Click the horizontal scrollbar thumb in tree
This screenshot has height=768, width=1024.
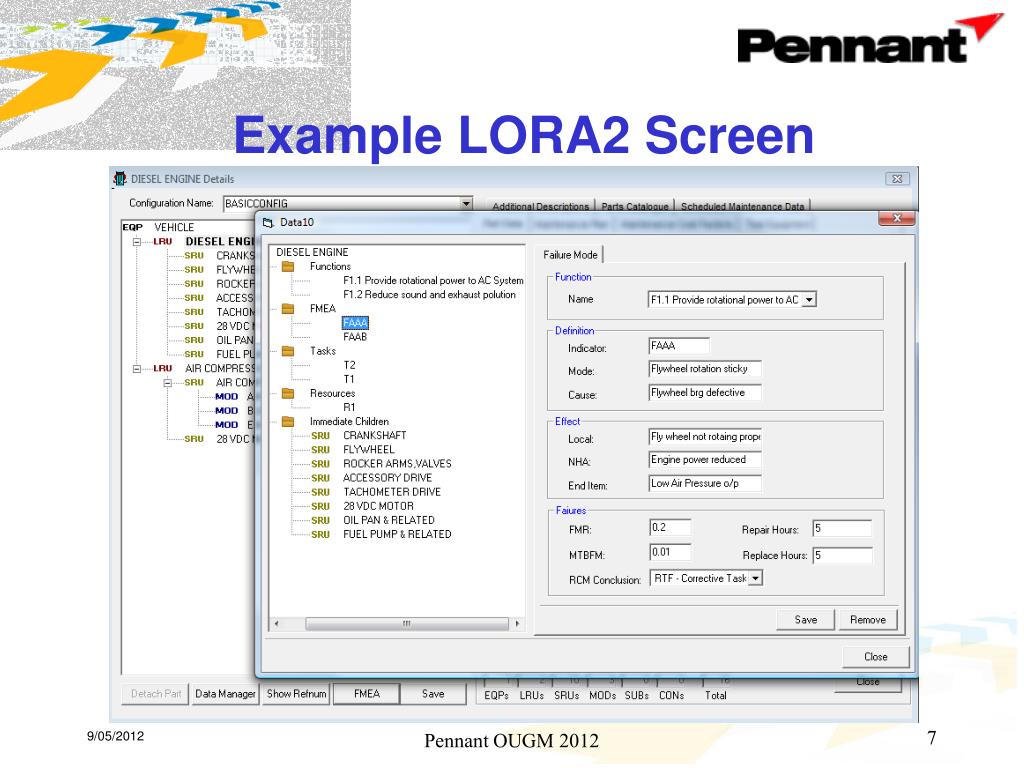point(406,624)
